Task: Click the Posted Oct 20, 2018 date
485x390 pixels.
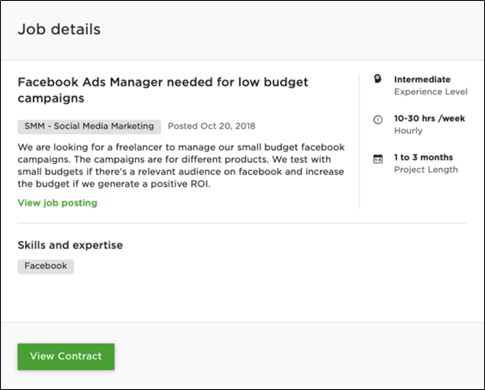Action: (211, 126)
